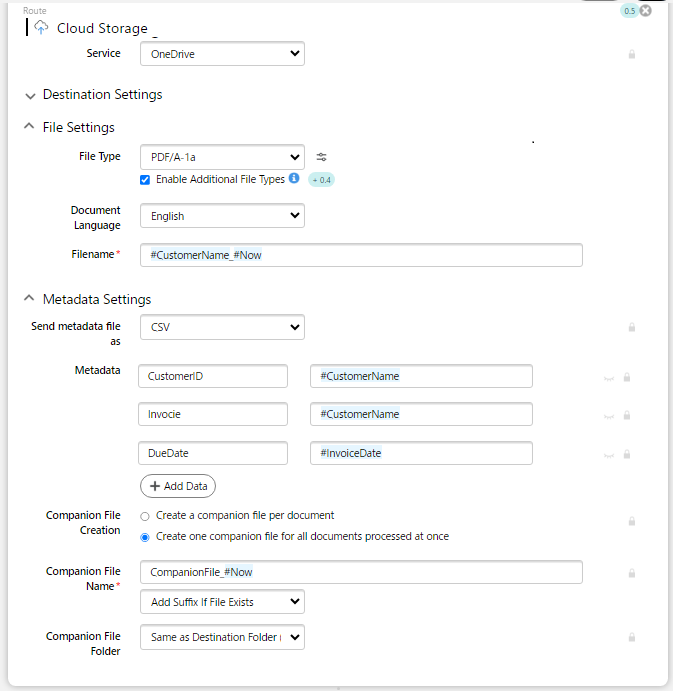The image size is (673, 691).
Task: Click #CustomerName value in CustomerID row
Action: tap(421, 376)
